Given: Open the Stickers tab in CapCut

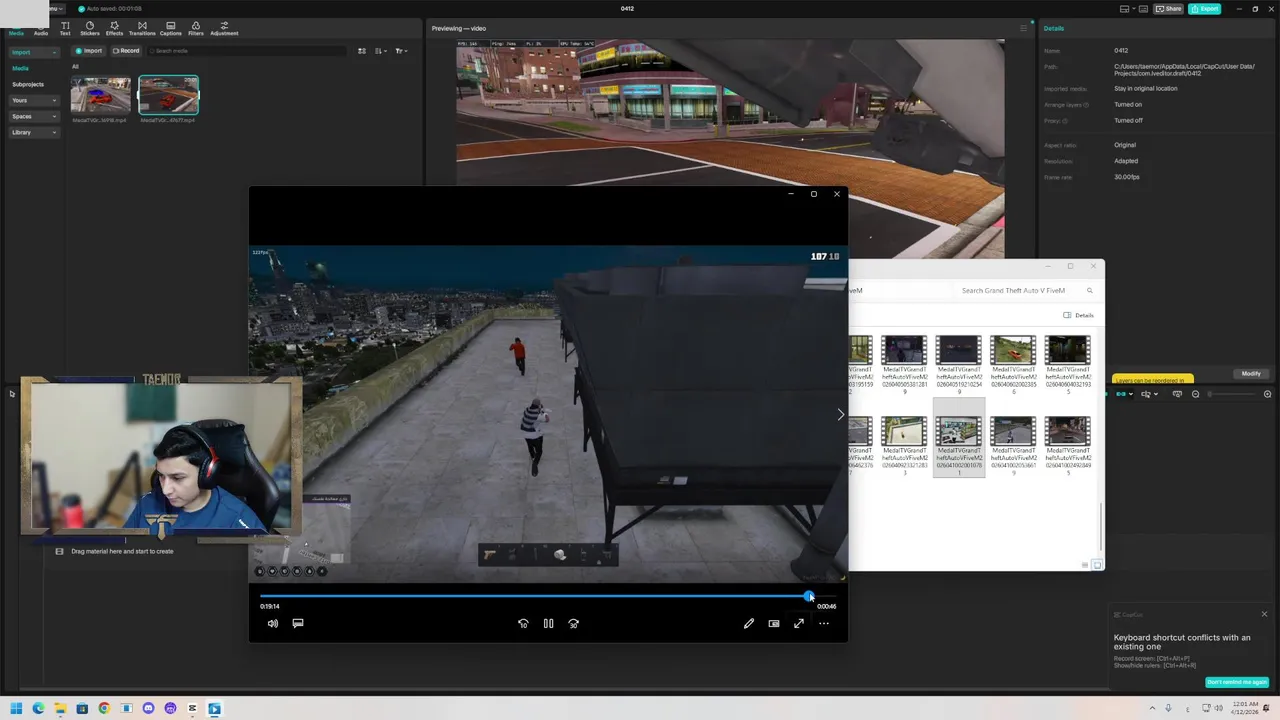Looking at the screenshot, I should point(90,29).
